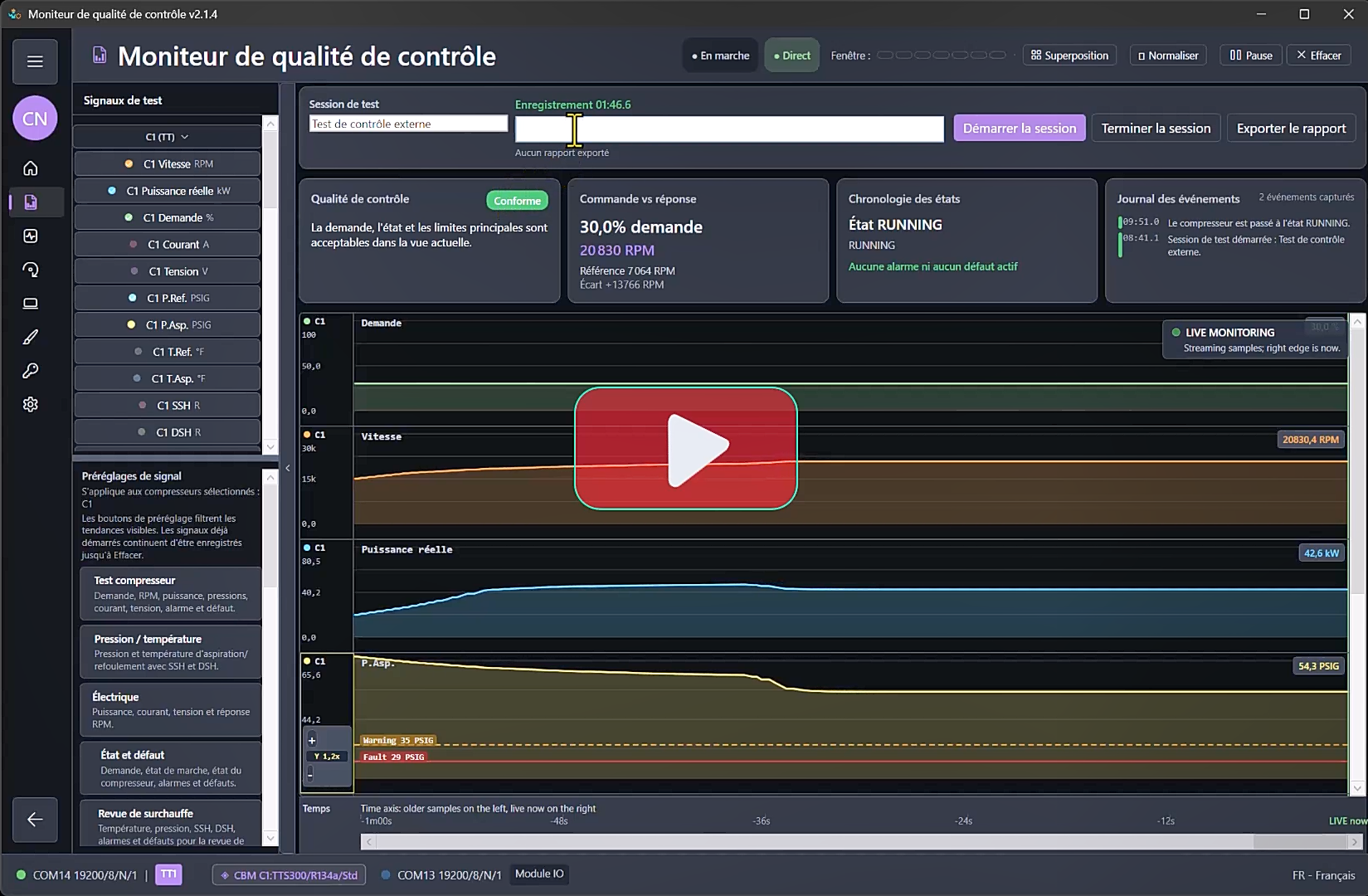This screenshot has width=1368, height=896.
Task: Open the hamburger menu
Action: click(35, 61)
